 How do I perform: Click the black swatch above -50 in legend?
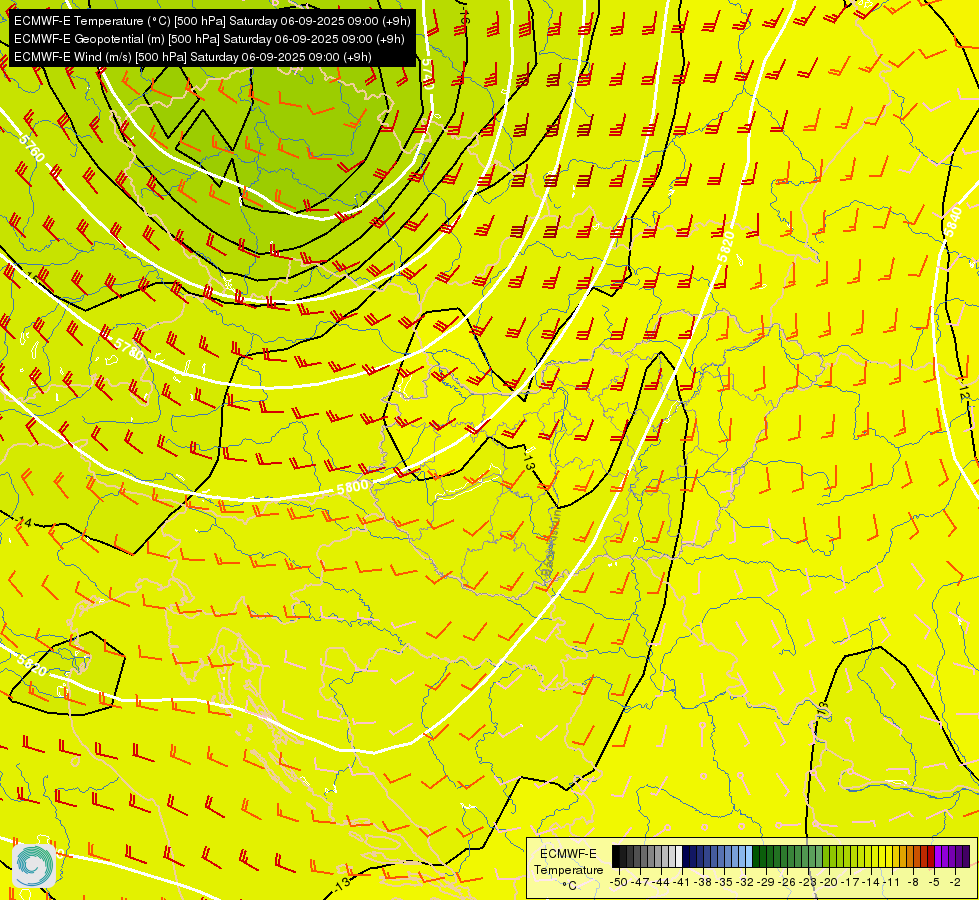point(616,856)
